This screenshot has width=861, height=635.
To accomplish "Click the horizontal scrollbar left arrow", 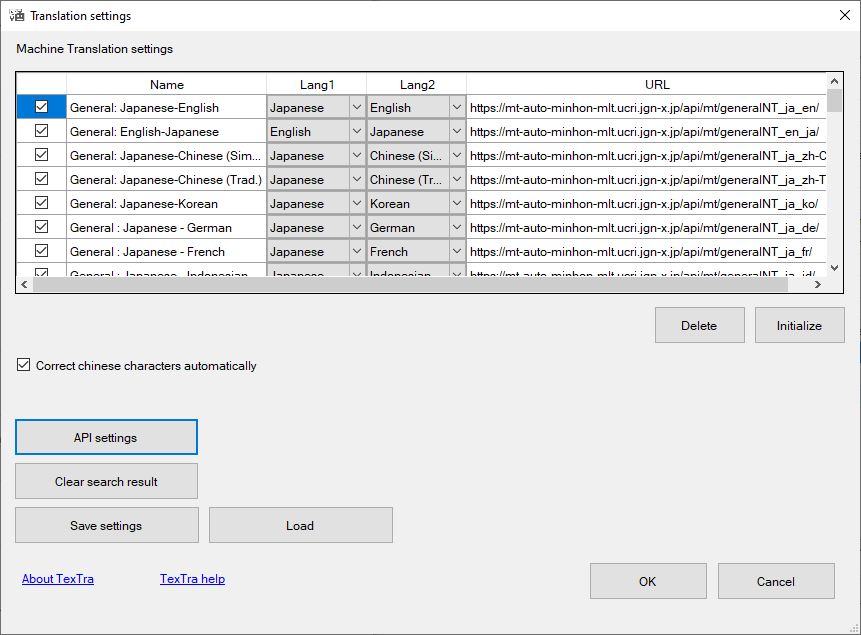I will [x=24, y=284].
